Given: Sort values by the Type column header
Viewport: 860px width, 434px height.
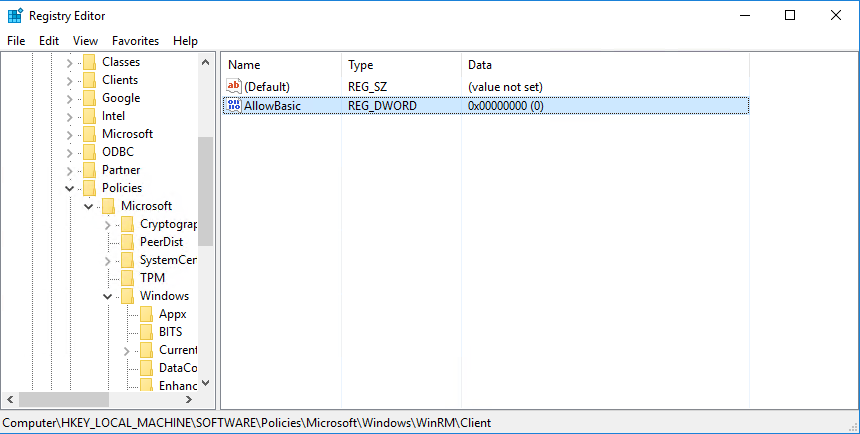Looking at the screenshot, I should [x=400, y=65].
